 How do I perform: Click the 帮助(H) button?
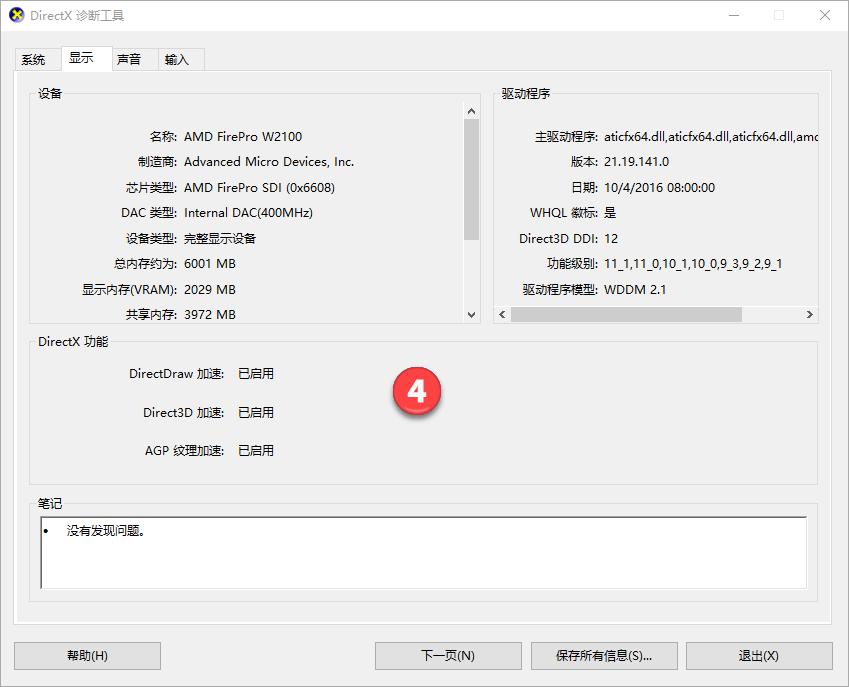pyautogui.click(x=86, y=656)
